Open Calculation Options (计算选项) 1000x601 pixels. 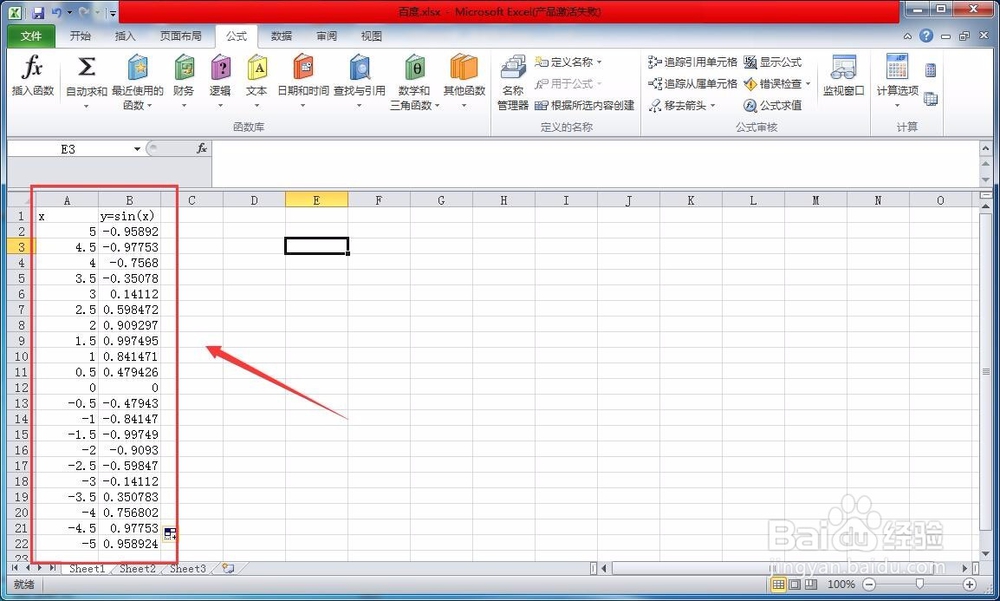point(897,80)
